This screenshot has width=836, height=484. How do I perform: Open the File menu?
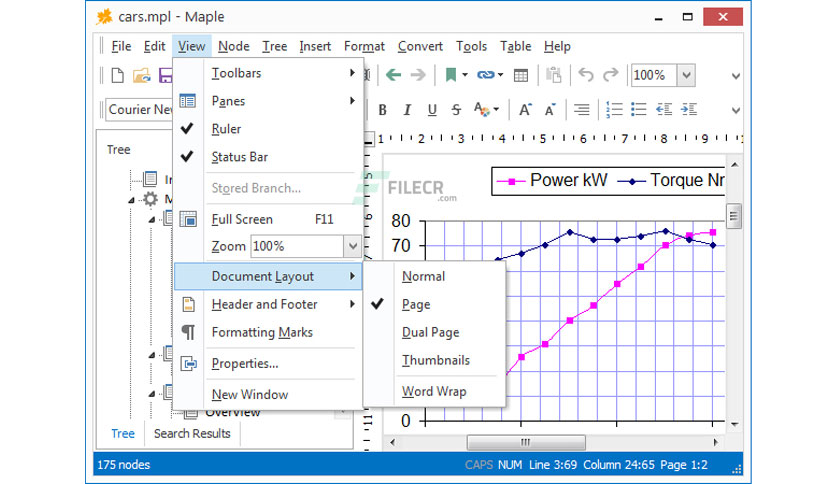(121, 46)
